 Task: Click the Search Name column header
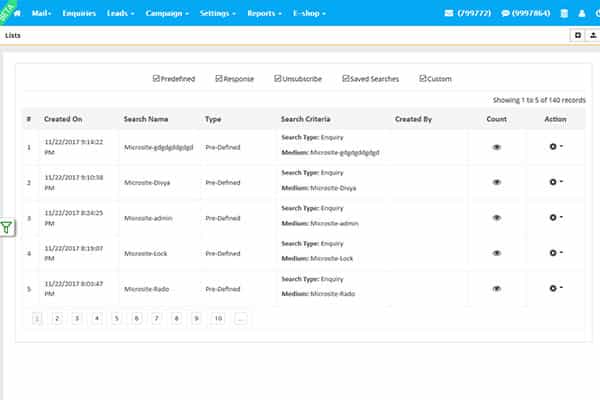tap(145, 118)
